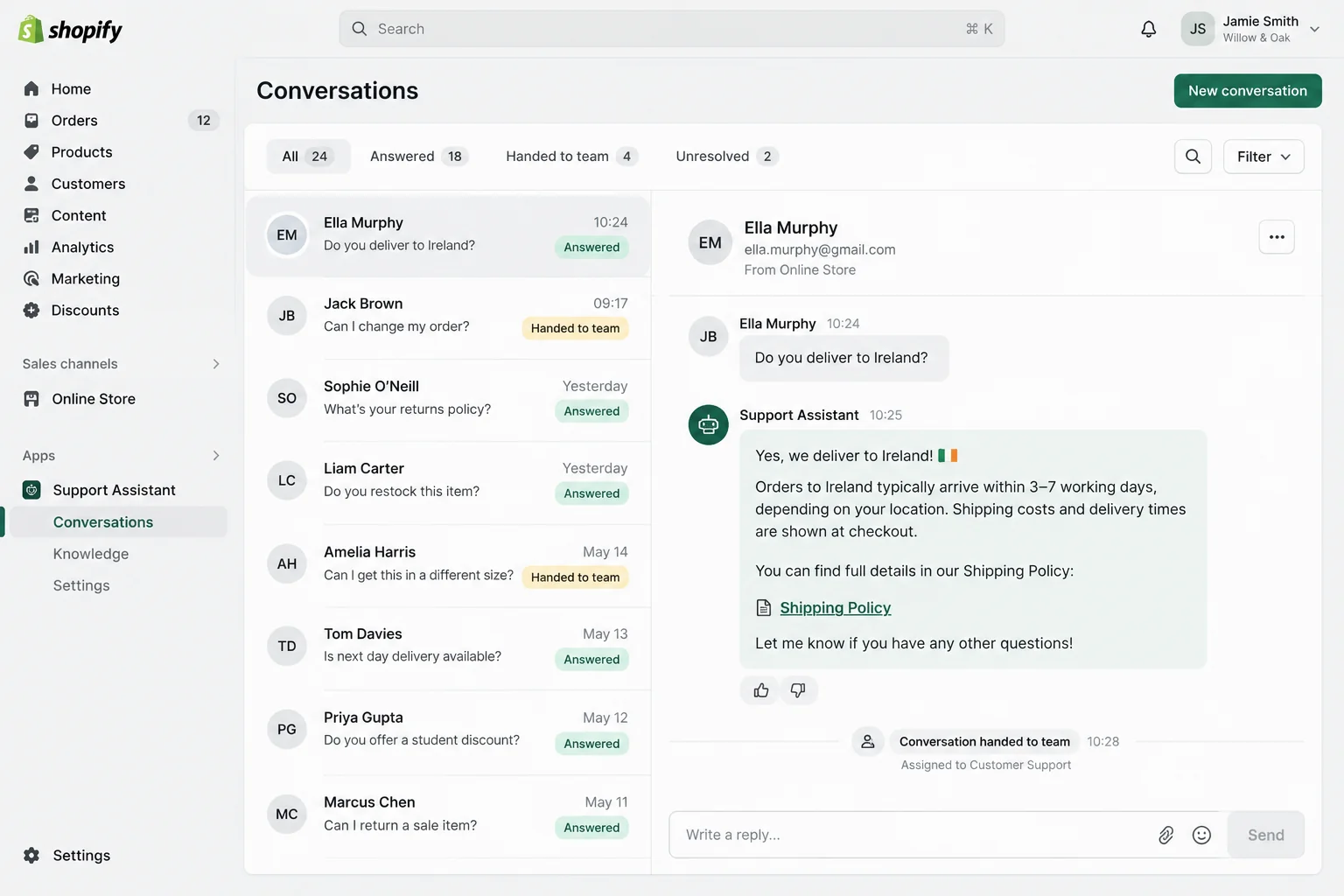
Task: Click the conversation search magnifier button
Action: coord(1193,157)
